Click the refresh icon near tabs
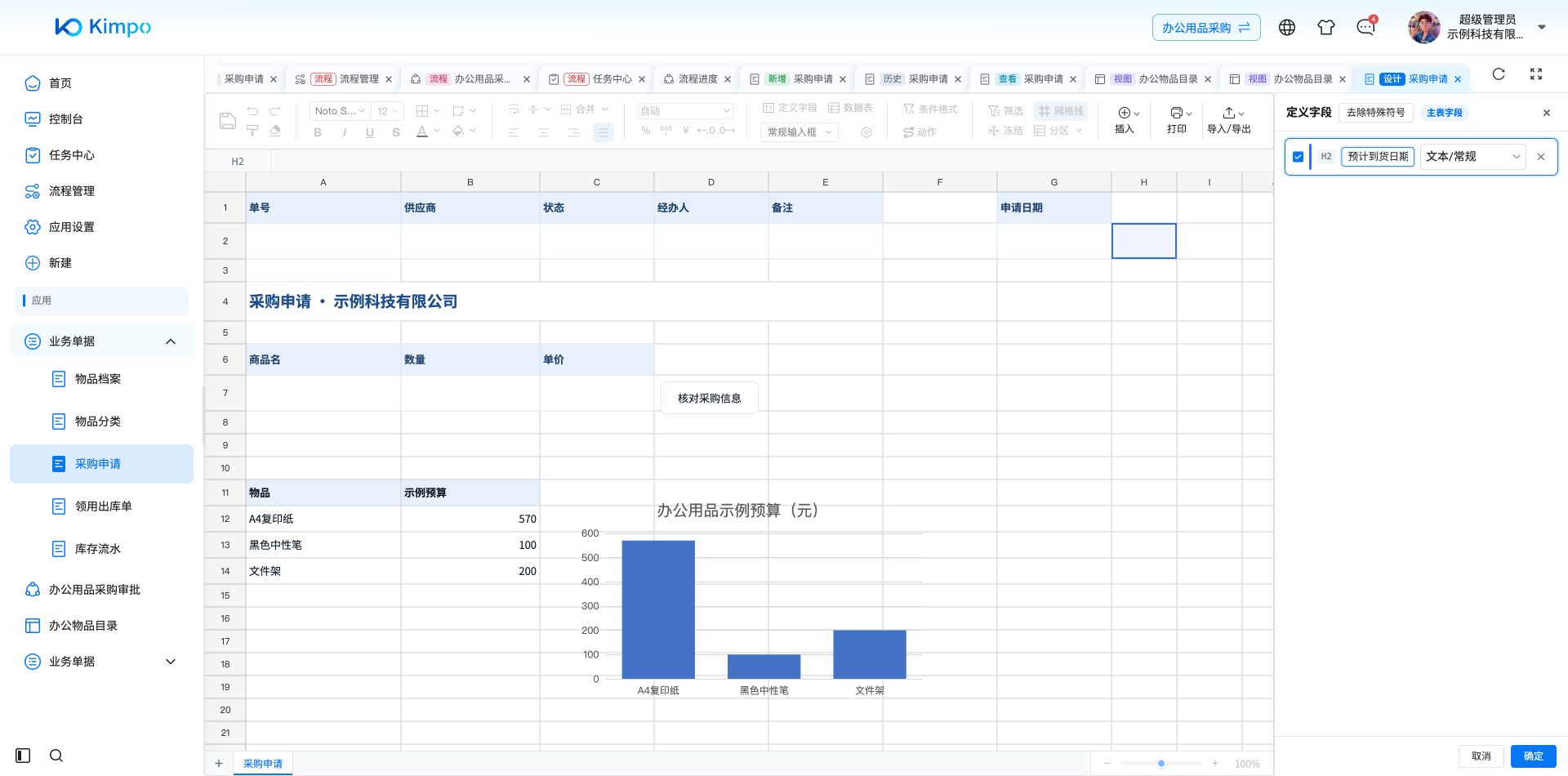This screenshot has height=776, width=1568. pos(1499,74)
